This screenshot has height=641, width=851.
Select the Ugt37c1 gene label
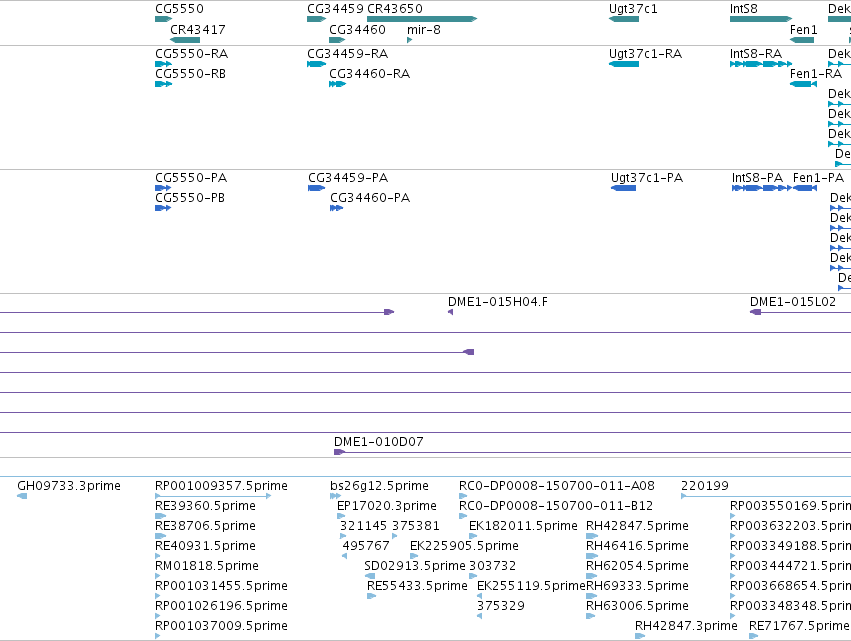633,9
